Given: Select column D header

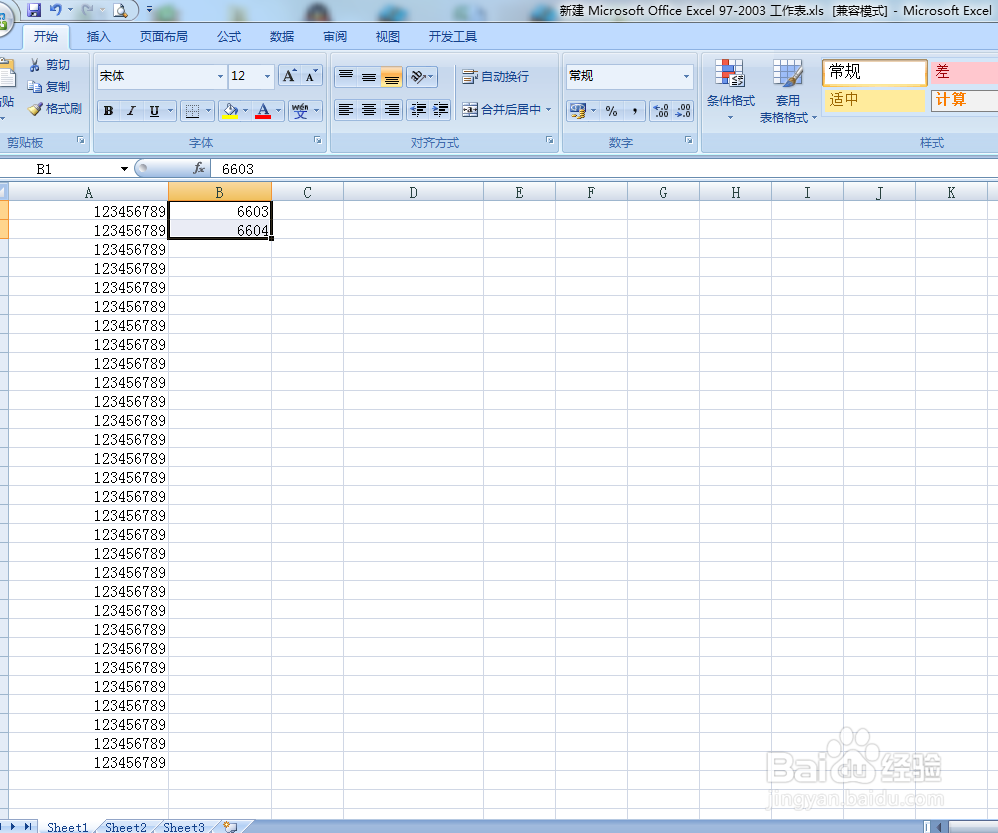Looking at the screenshot, I should pos(413,192).
